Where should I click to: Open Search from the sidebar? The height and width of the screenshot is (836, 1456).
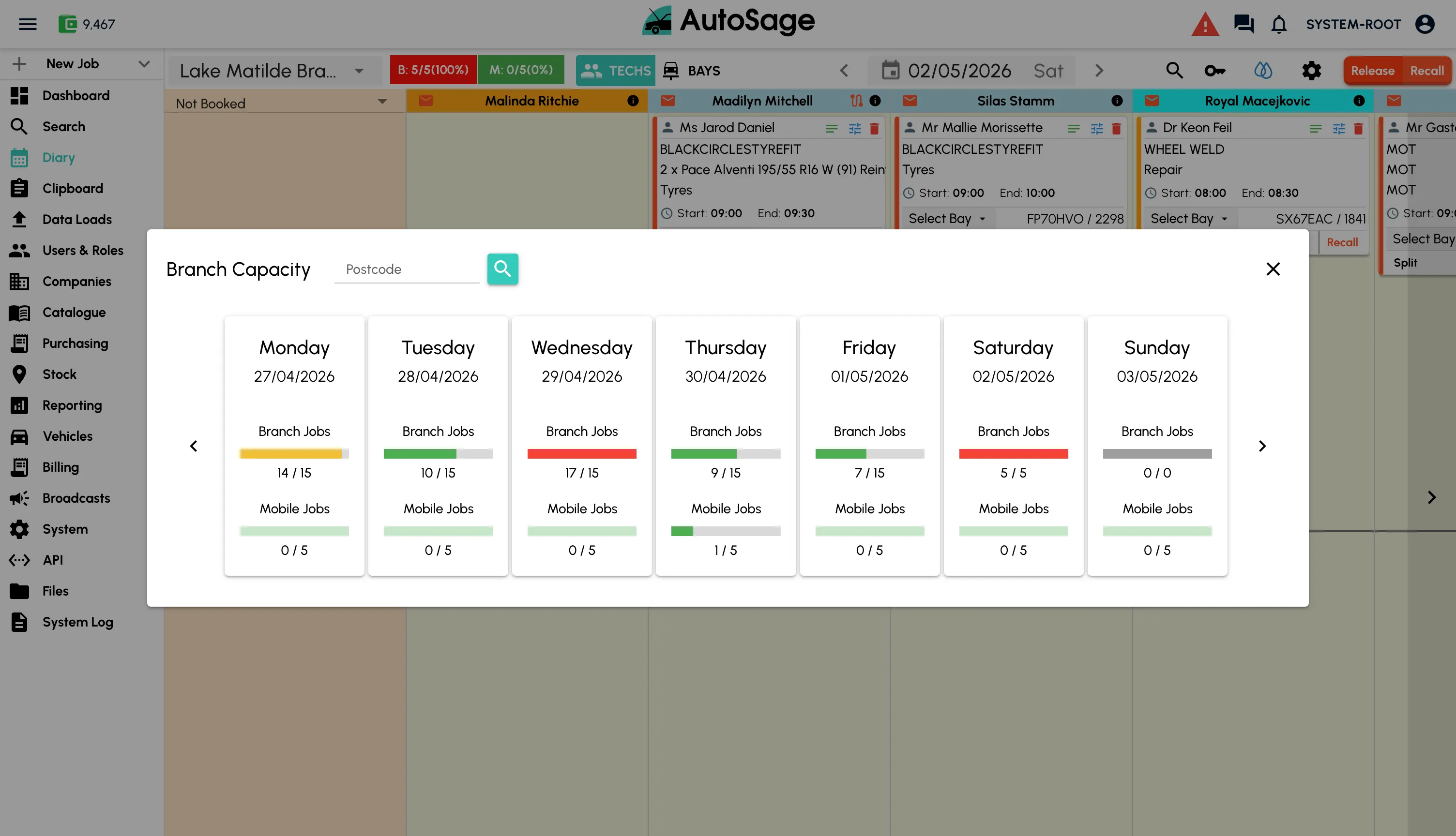pos(64,126)
